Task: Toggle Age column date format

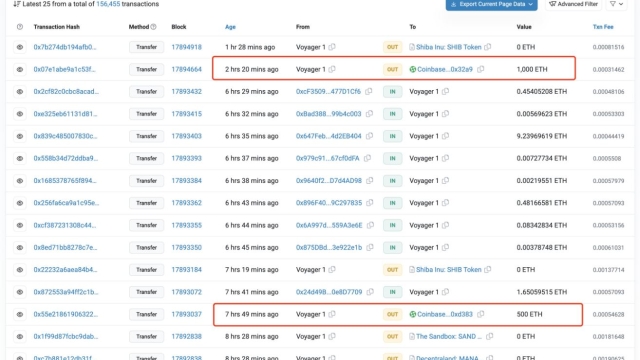Action: point(230,27)
